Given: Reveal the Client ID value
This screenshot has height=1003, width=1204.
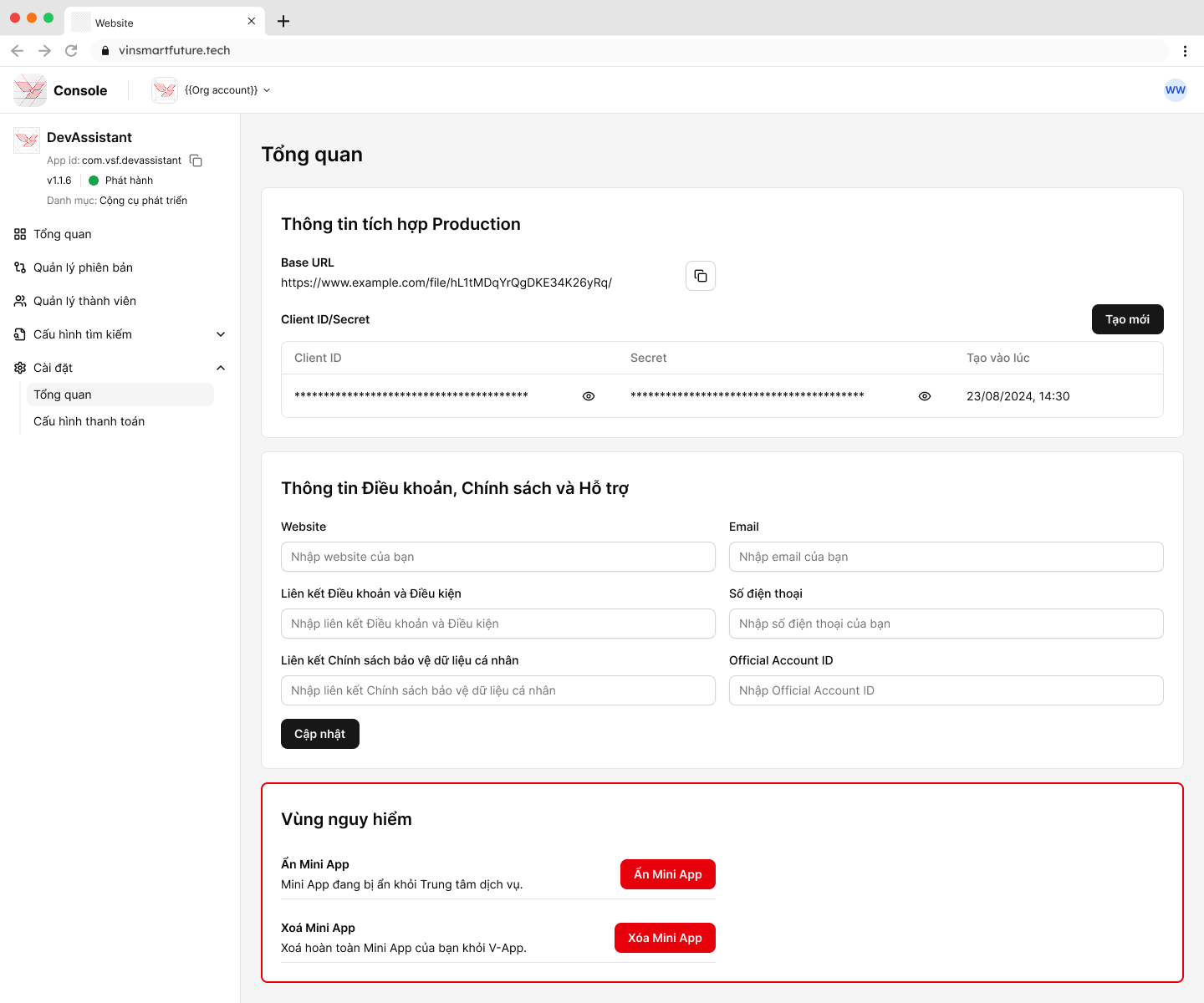Looking at the screenshot, I should click(589, 396).
